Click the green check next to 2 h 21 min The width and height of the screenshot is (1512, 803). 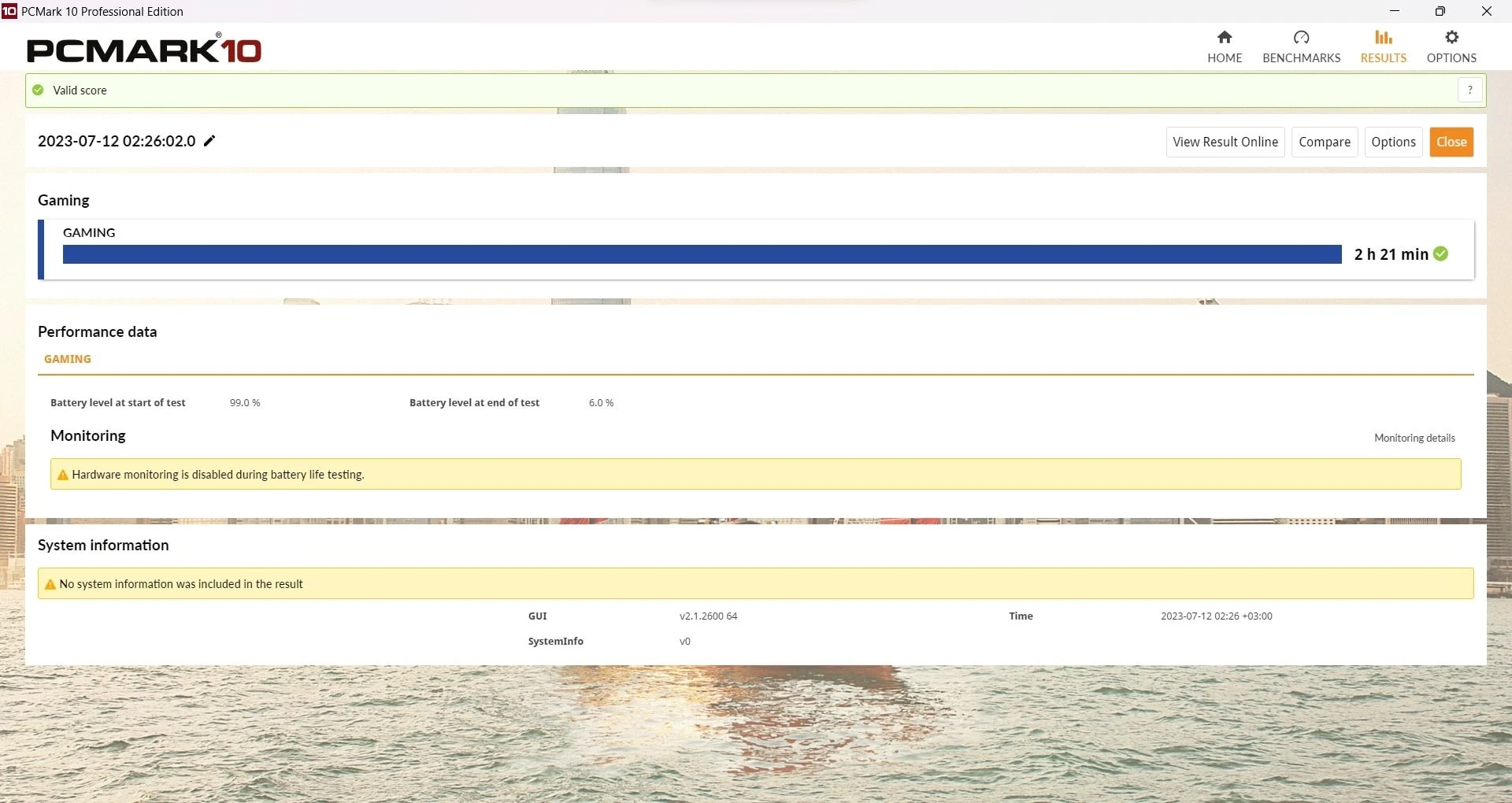click(1440, 253)
